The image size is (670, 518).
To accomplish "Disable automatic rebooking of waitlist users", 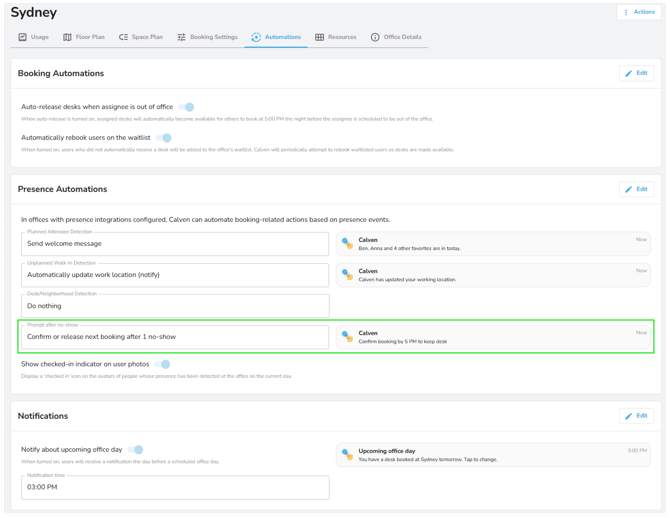I will pyautogui.click(x=164, y=138).
